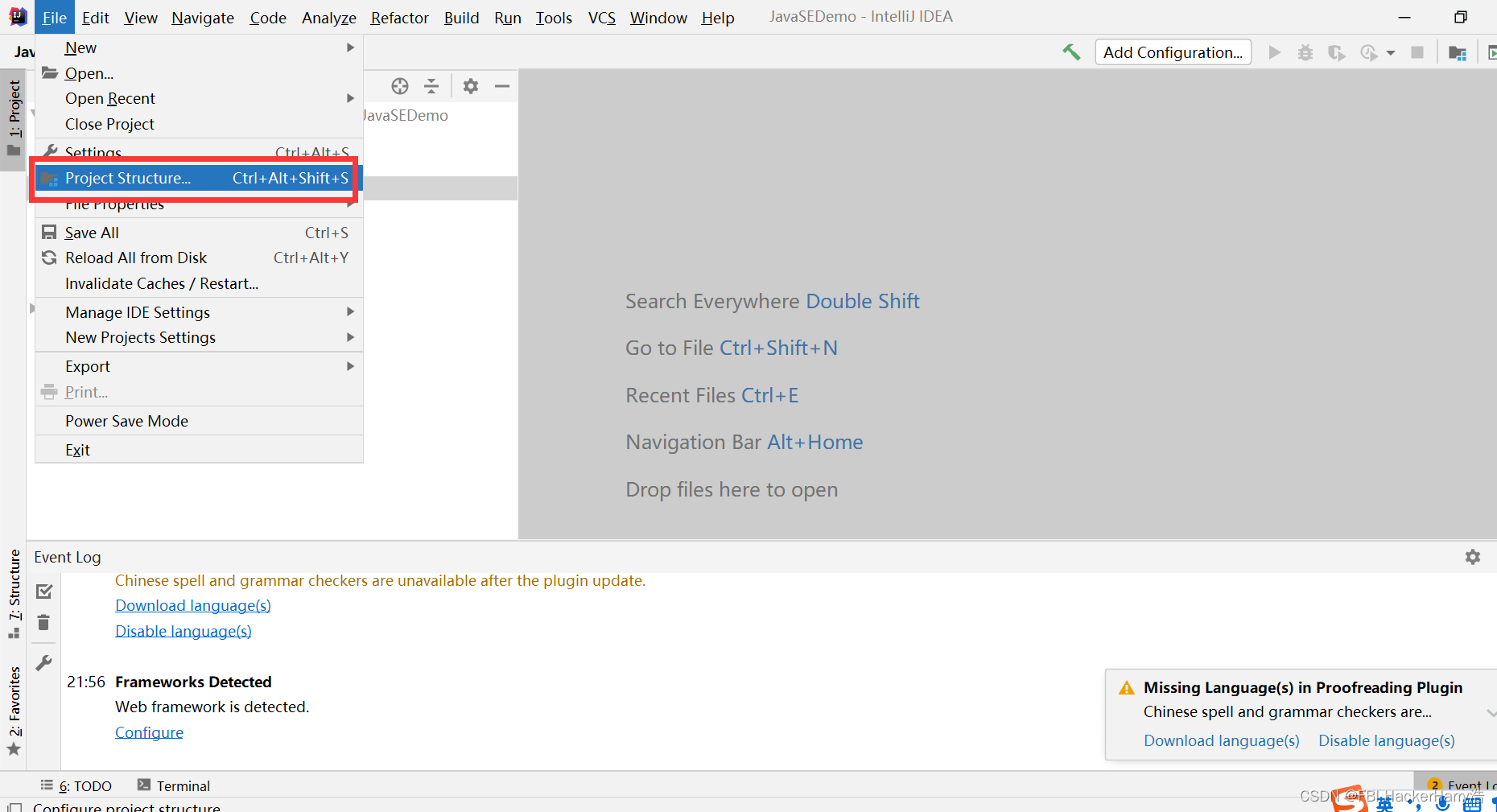This screenshot has width=1497, height=812.
Task: Click Disable language(s) link in Event Log
Action: coord(183,631)
